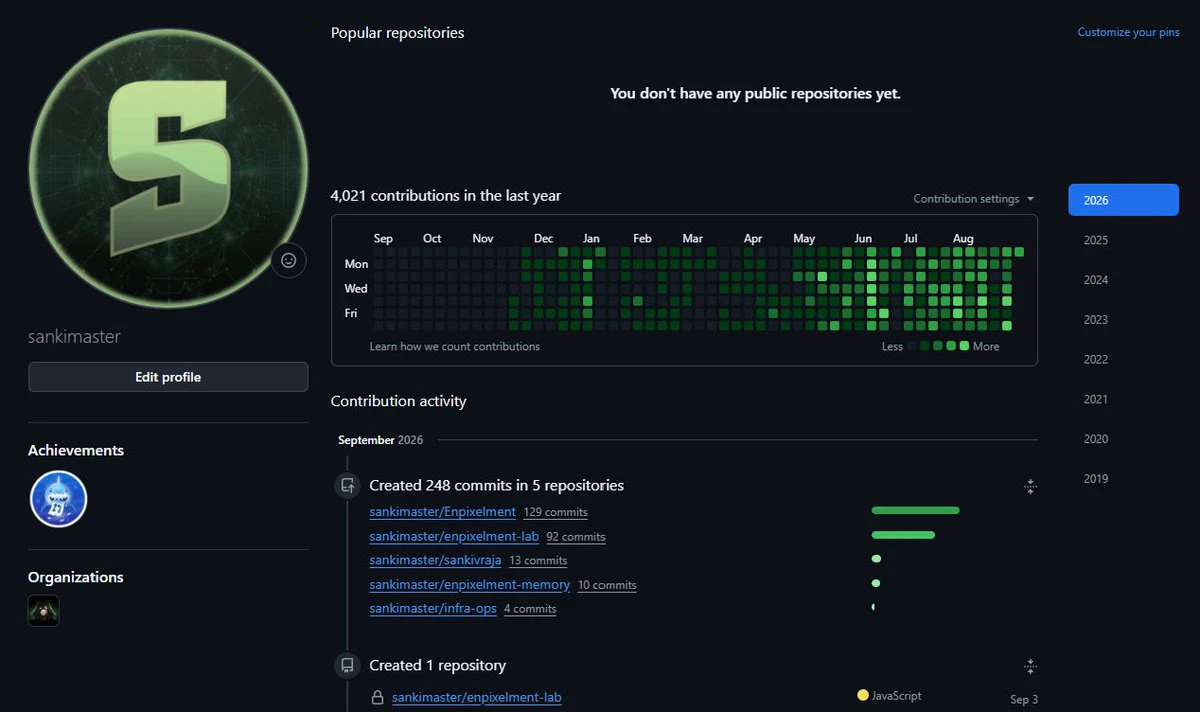Viewport: 1200px width, 712px height.
Task: Click the JavaScript language label
Action: tap(897, 696)
